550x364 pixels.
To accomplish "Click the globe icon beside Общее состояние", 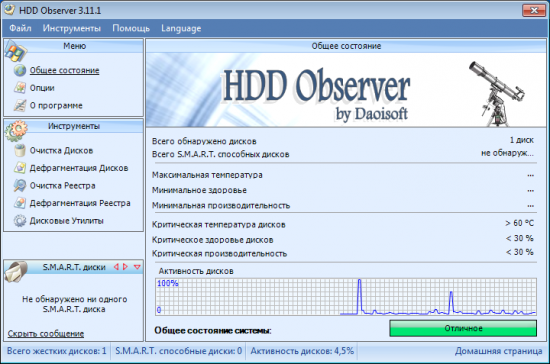I will coord(20,70).
